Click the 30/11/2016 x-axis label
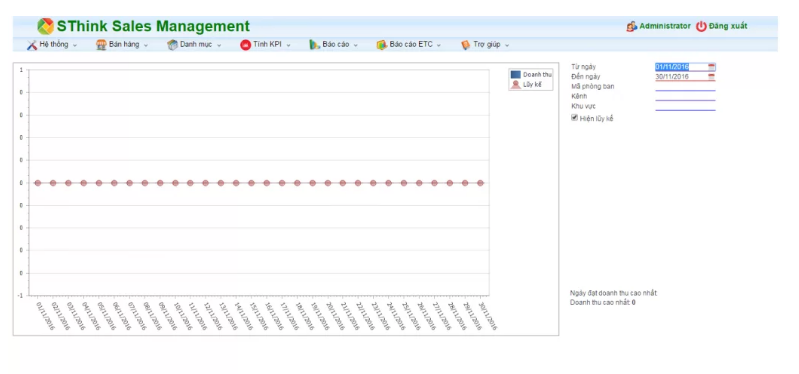 tap(488, 315)
